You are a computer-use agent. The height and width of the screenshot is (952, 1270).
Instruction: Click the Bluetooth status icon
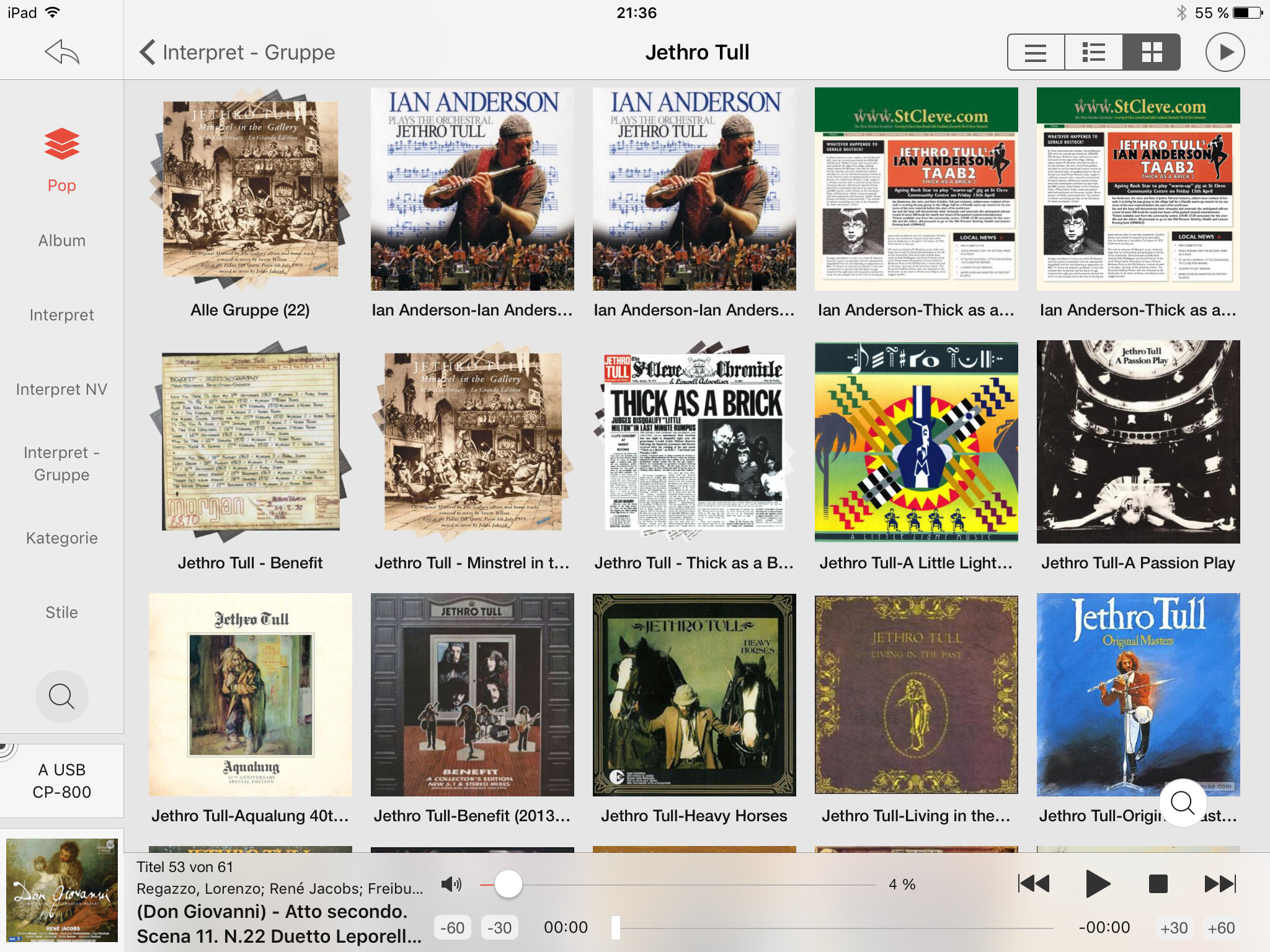tap(1181, 12)
